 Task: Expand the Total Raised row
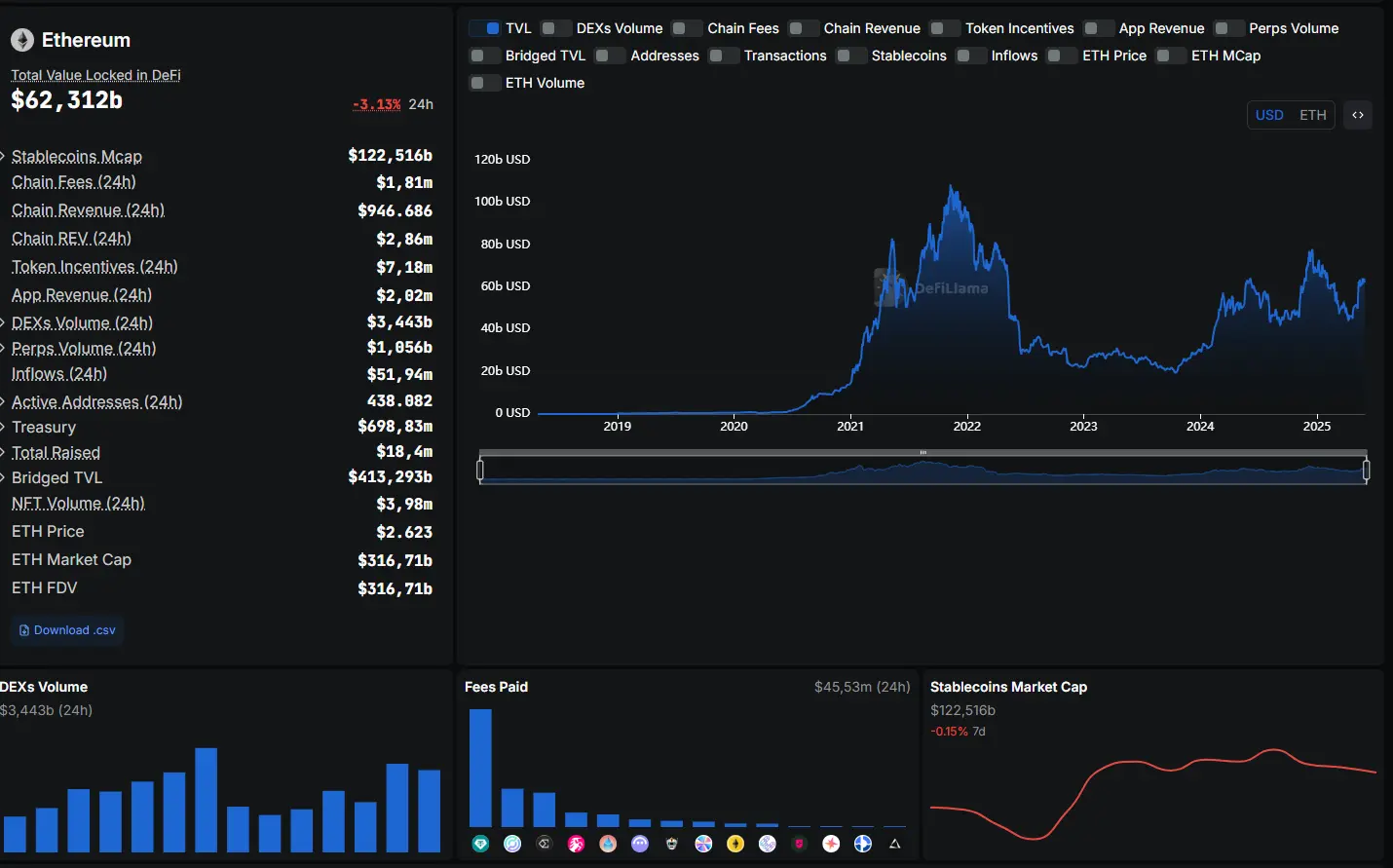click(x=3, y=452)
